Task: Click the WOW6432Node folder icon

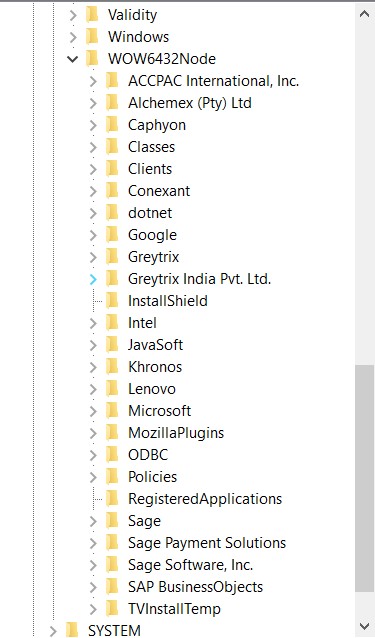Action: click(92, 59)
